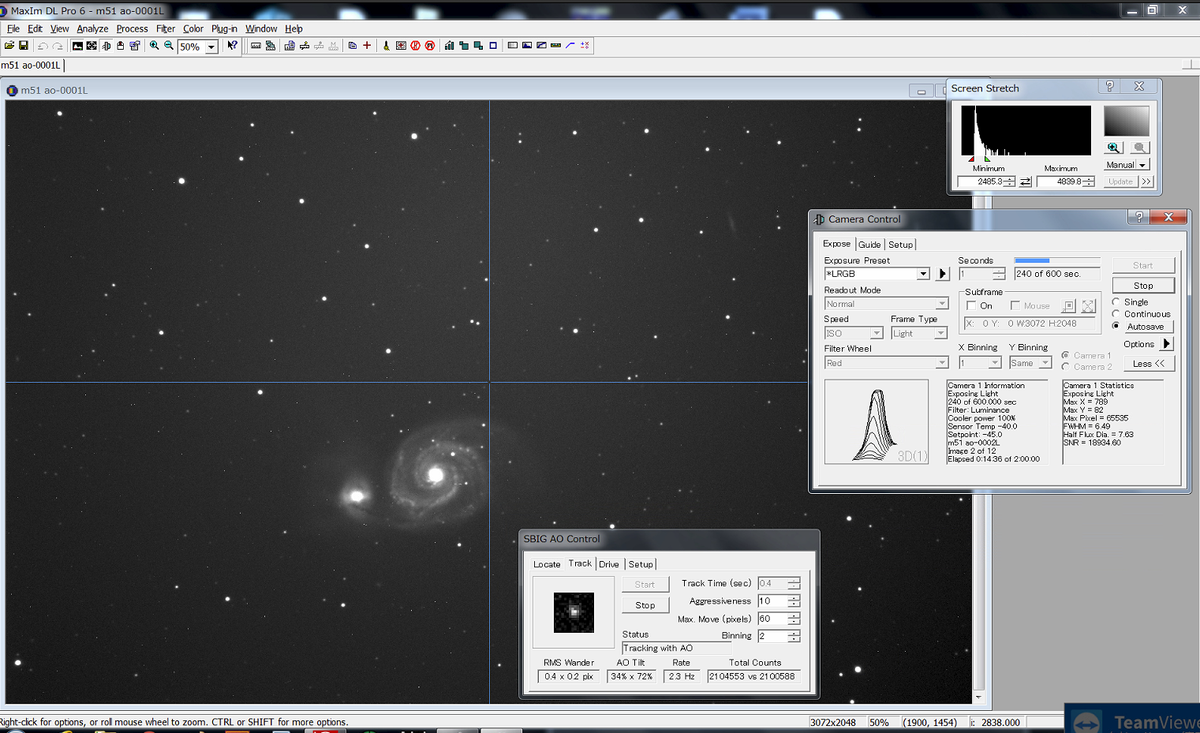
Task: Open the Filter menu
Action: [x=165, y=29]
